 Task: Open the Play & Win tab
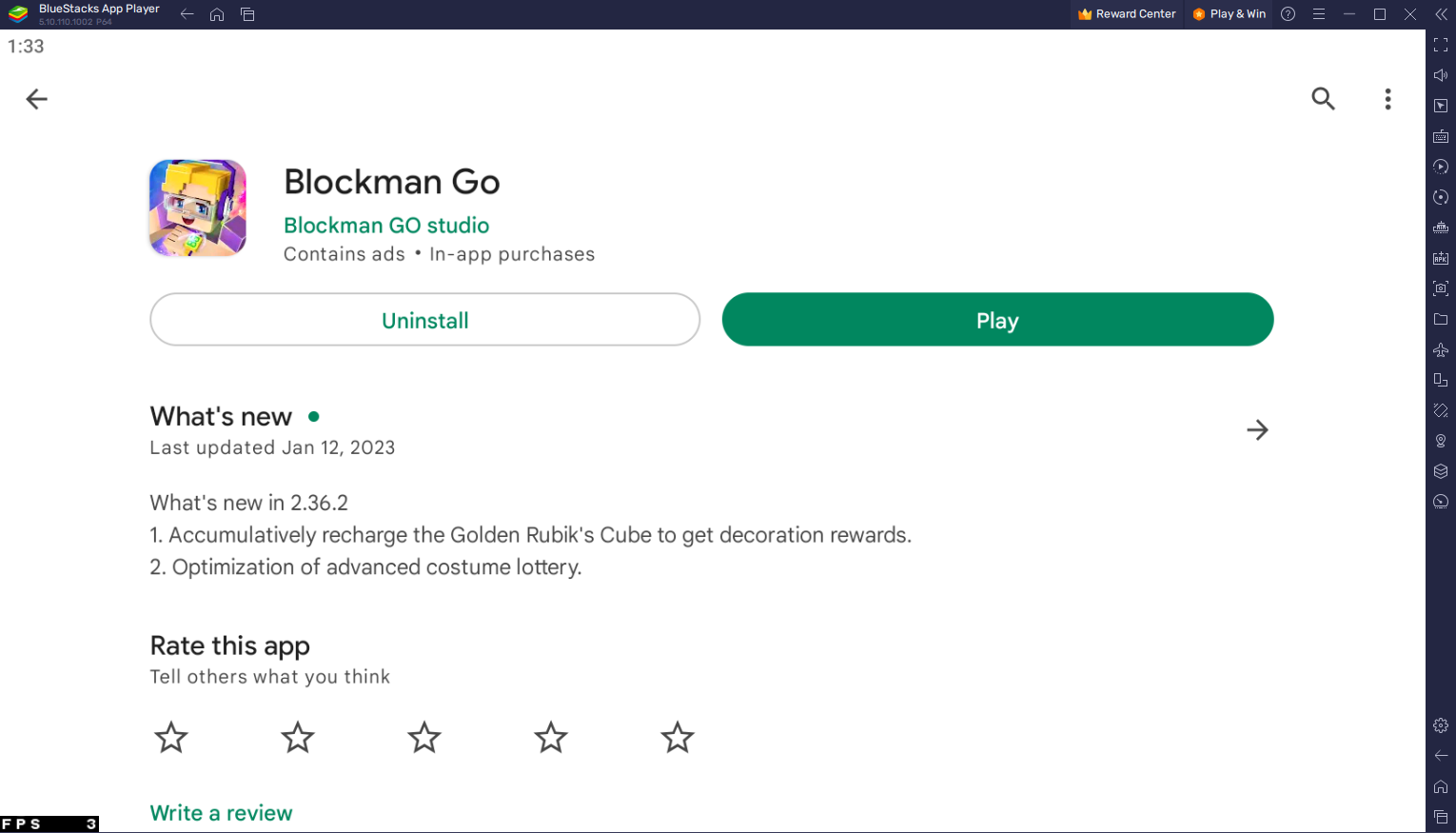click(1230, 14)
